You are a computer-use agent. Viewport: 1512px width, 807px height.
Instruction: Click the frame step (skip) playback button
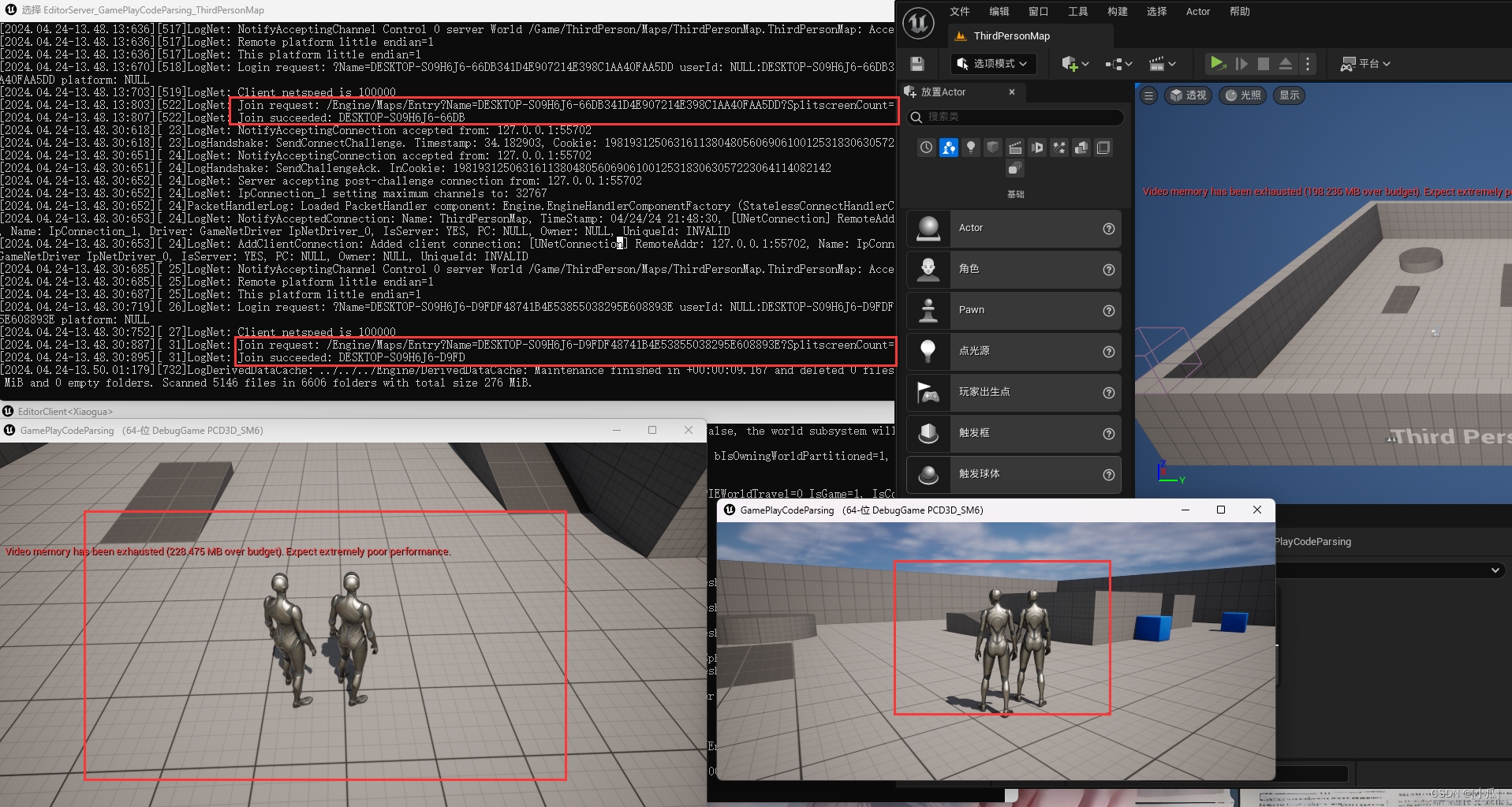[x=1241, y=64]
